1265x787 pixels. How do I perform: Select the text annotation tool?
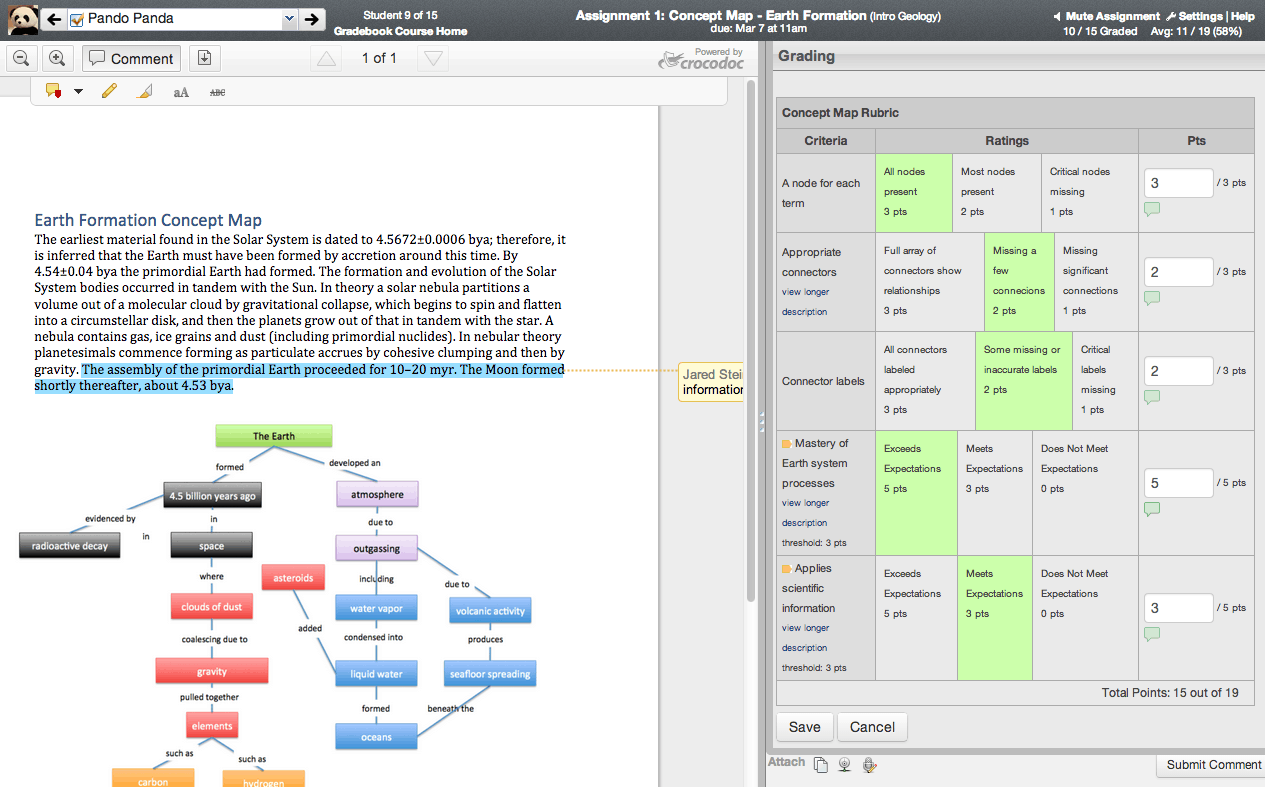[x=181, y=92]
